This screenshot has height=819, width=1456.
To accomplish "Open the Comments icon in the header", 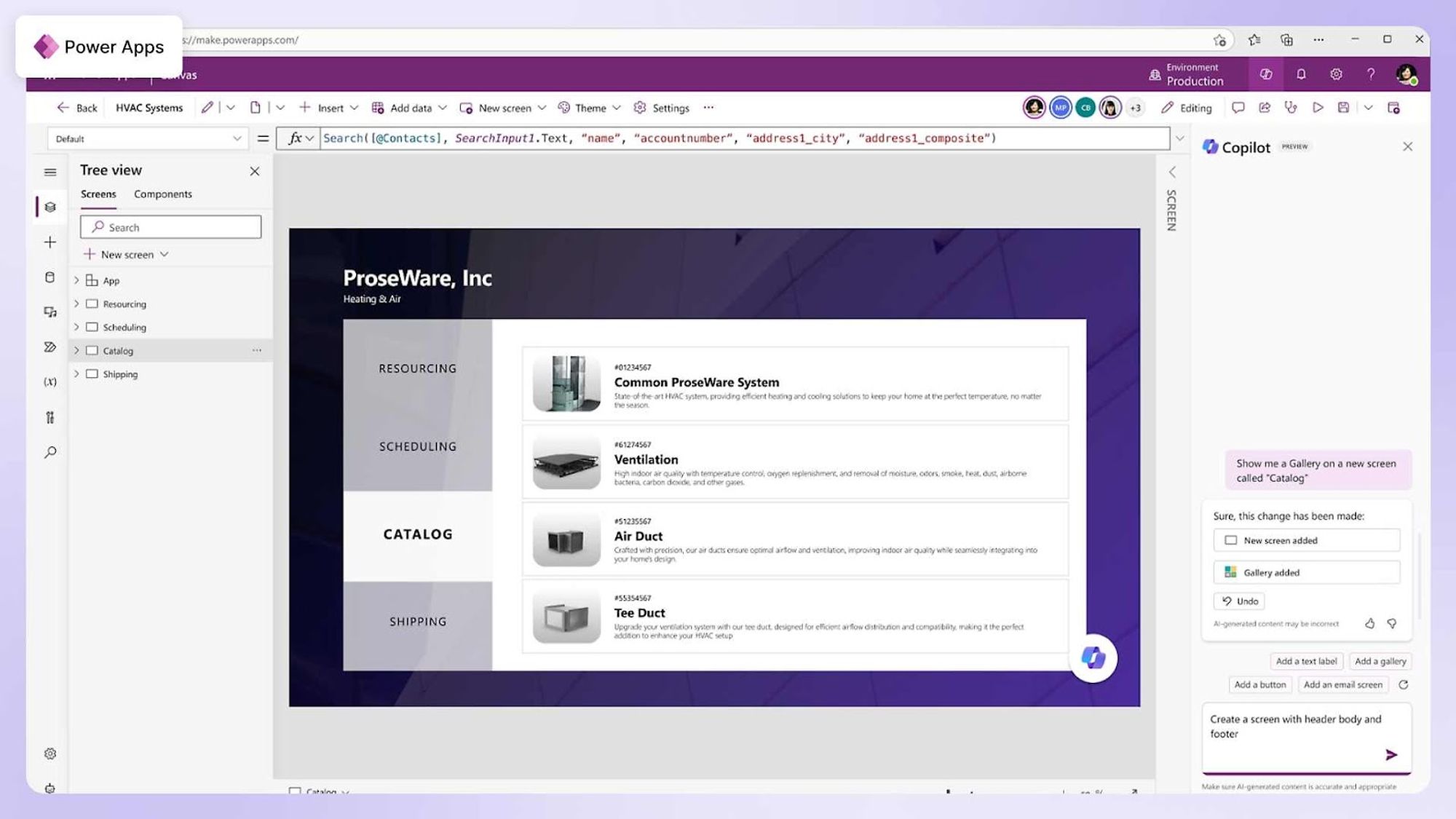I will pyautogui.click(x=1238, y=107).
